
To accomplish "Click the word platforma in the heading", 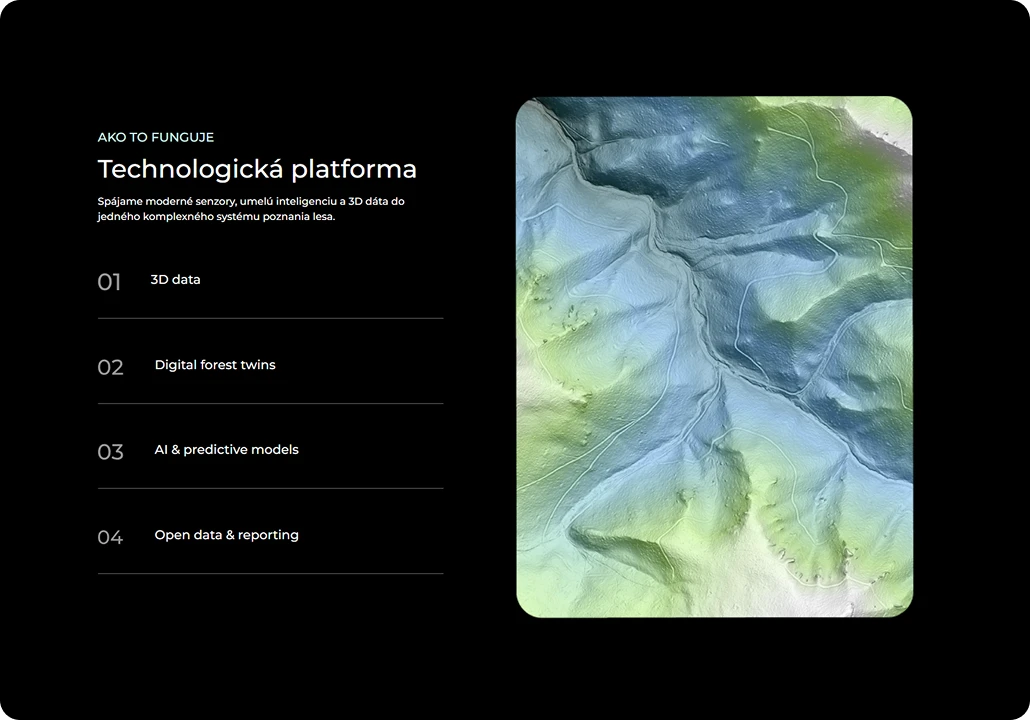I will click(x=354, y=169).
